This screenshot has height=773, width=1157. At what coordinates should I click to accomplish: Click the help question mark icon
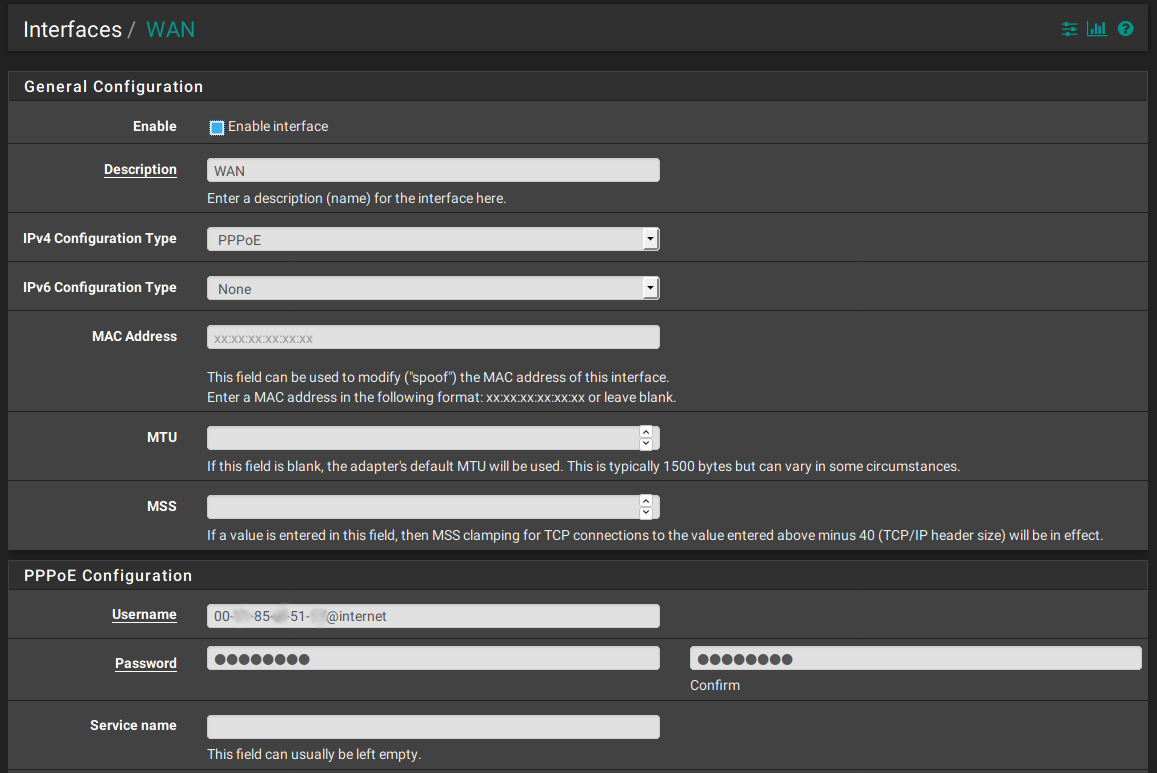tap(1125, 29)
